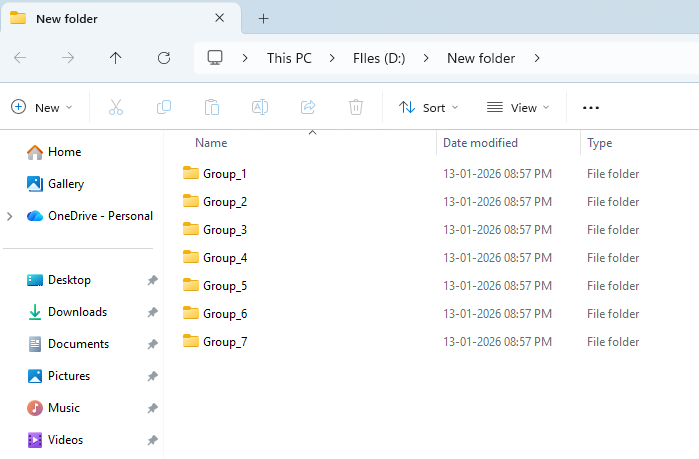Sort by the Name column header

click(x=211, y=143)
